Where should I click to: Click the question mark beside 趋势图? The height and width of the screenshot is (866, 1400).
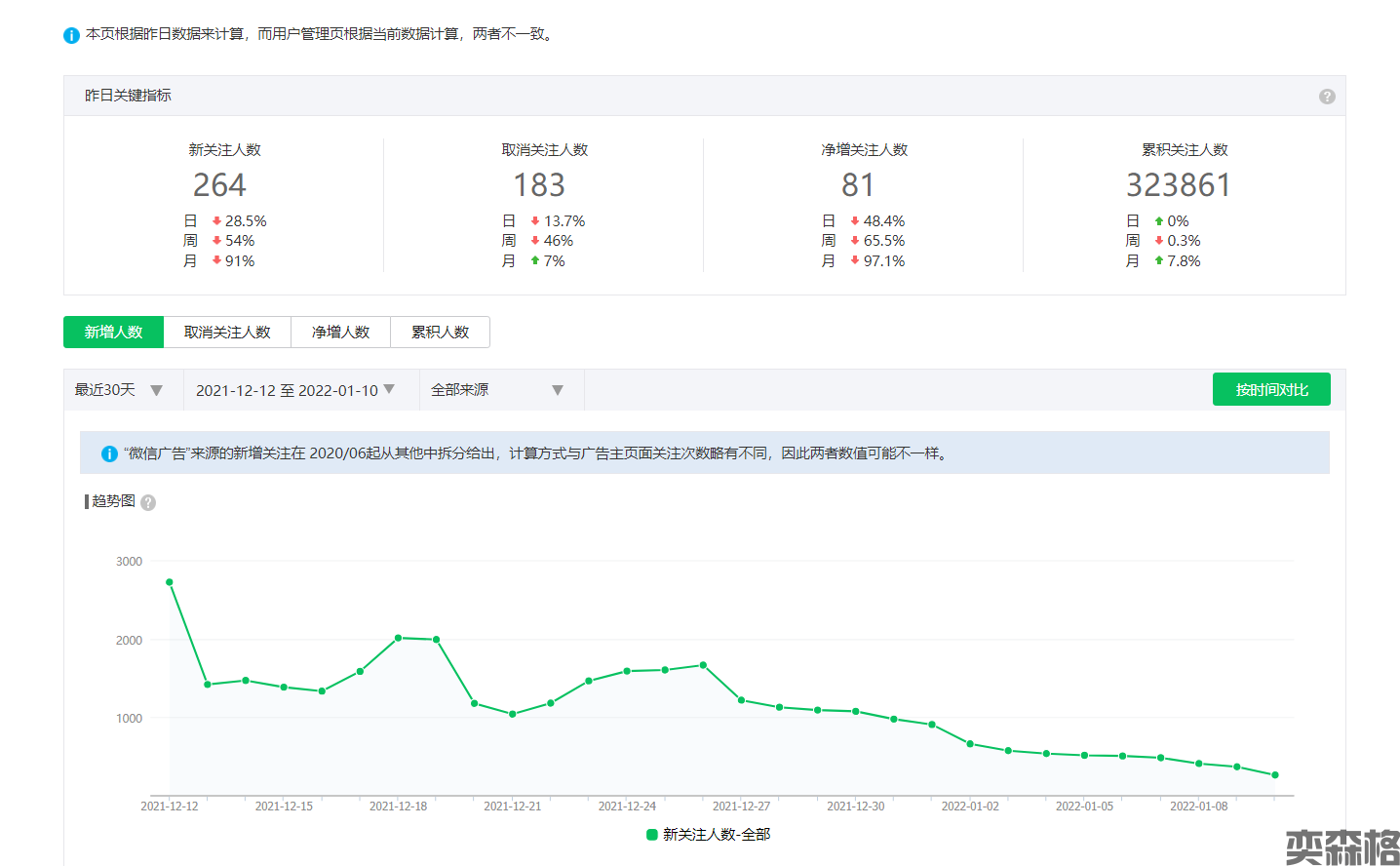(x=148, y=502)
